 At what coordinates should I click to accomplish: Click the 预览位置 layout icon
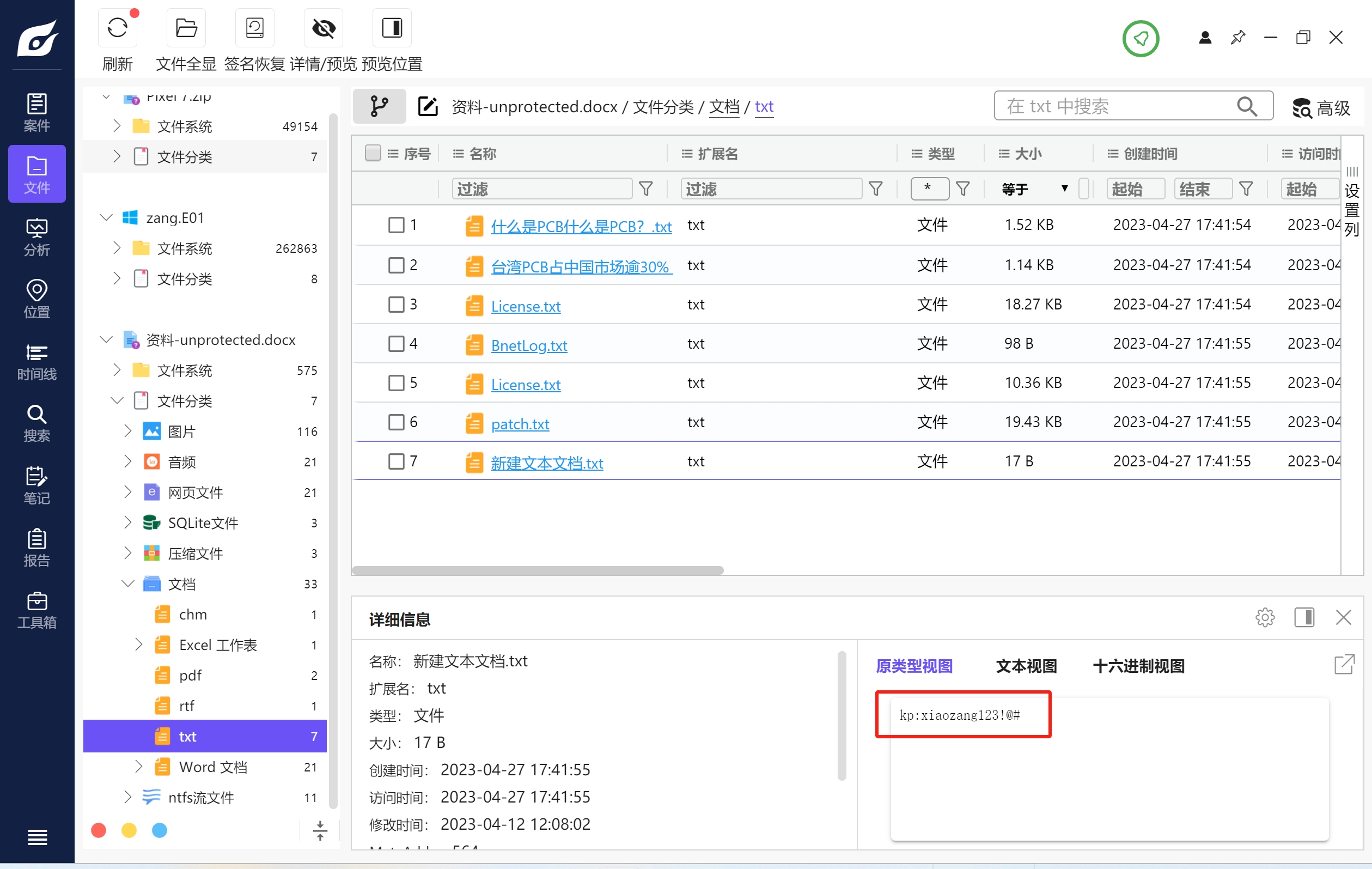[x=392, y=28]
